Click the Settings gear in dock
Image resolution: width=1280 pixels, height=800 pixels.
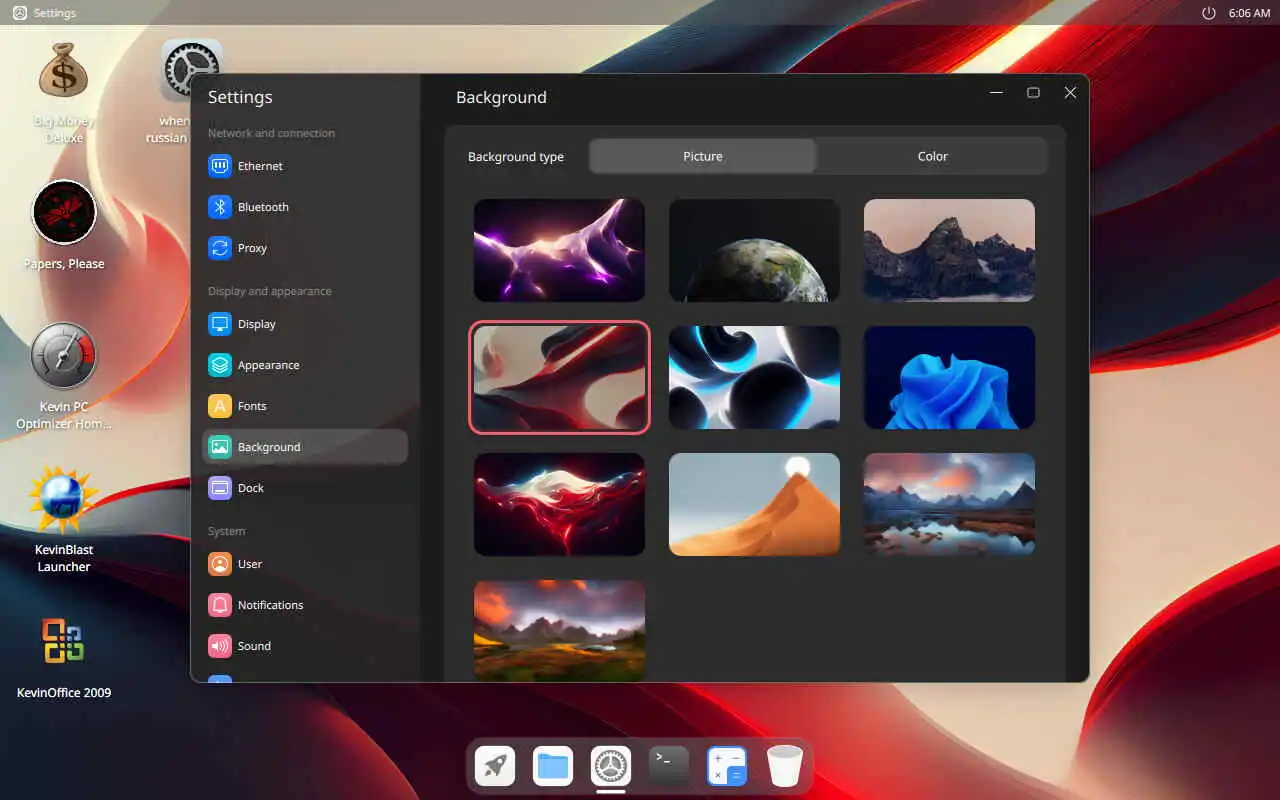611,767
